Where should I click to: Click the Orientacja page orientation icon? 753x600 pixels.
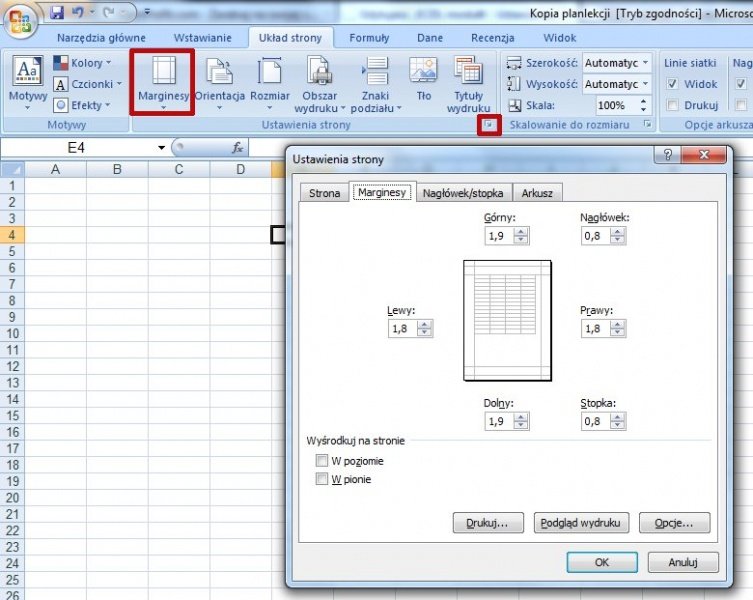(x=219, y=80)
